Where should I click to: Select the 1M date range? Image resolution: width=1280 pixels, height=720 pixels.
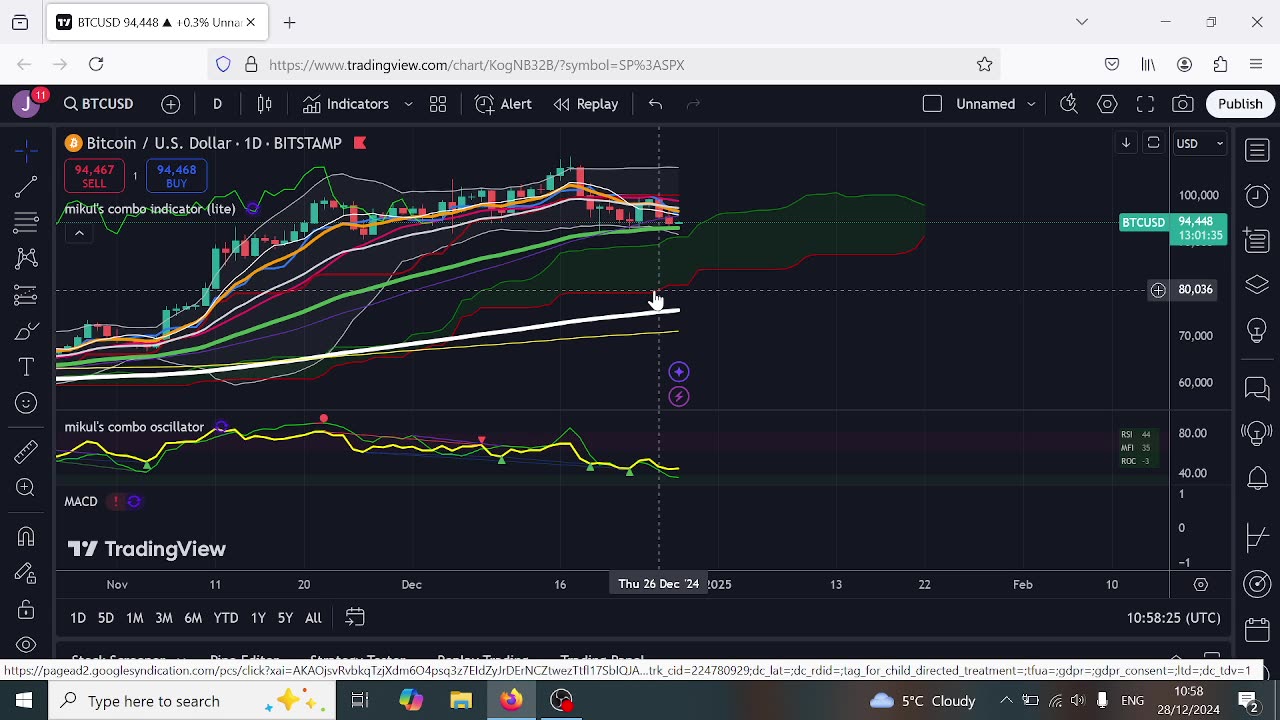click(x=135, y=618)
